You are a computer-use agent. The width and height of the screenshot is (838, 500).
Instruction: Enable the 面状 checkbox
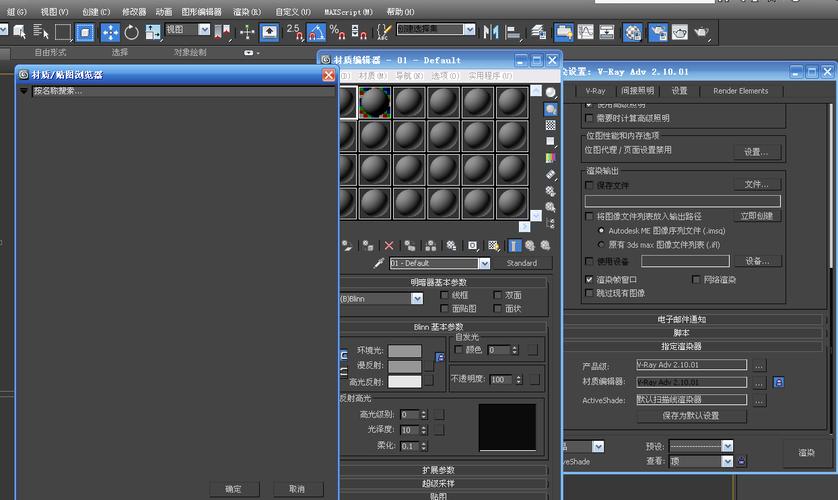click(498, 308)
